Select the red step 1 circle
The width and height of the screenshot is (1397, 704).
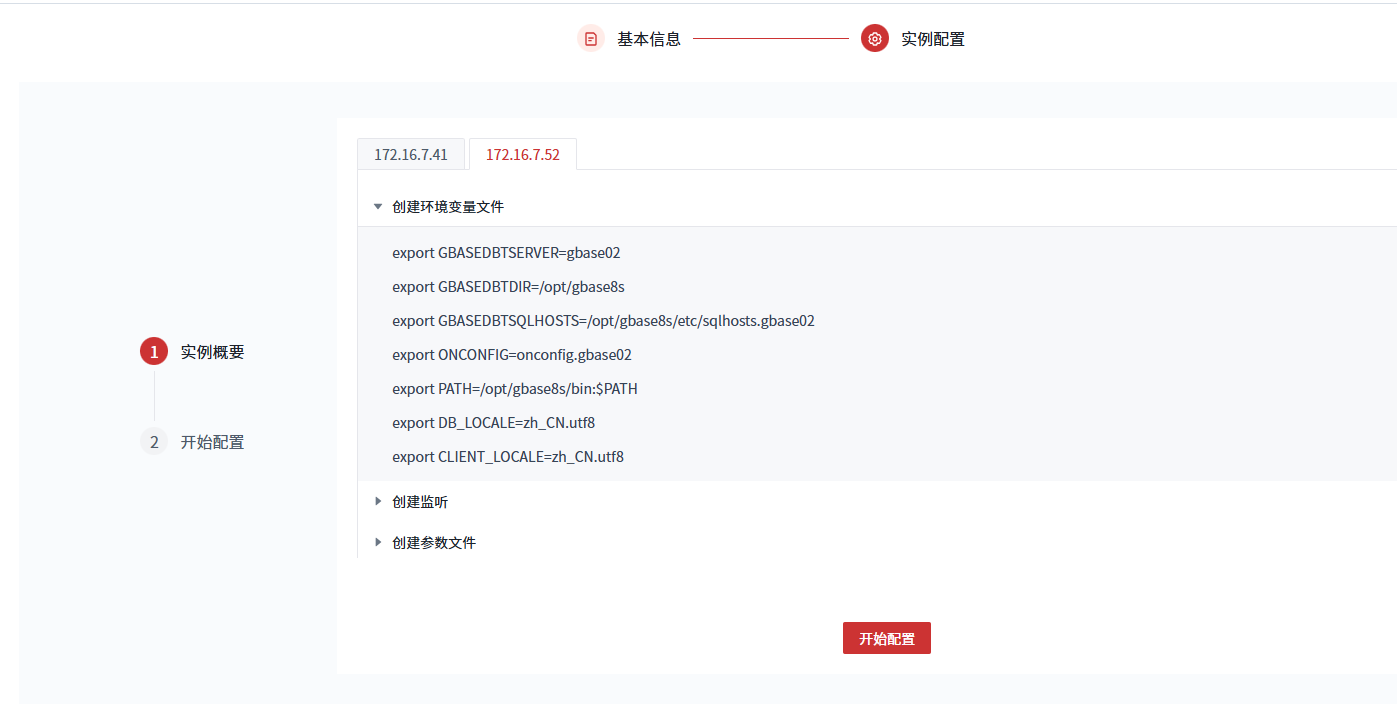pos(154,352)
